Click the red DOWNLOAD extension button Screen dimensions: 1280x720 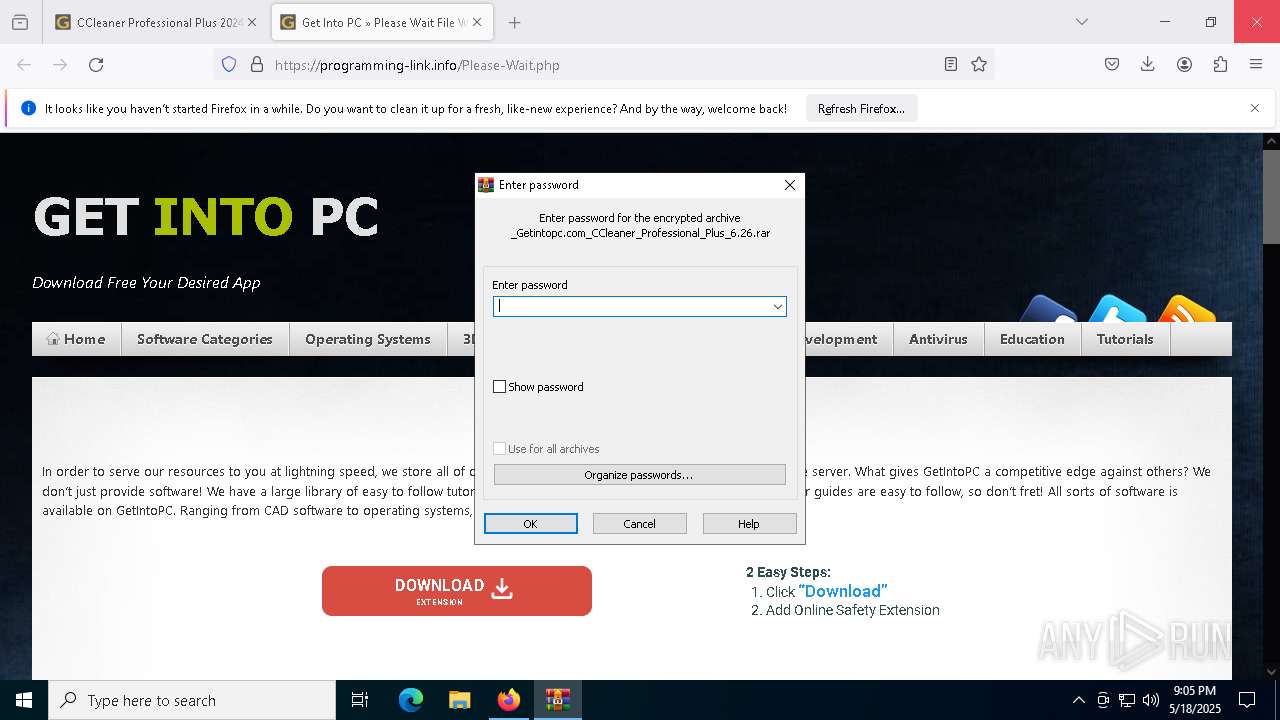coord(457,591)
